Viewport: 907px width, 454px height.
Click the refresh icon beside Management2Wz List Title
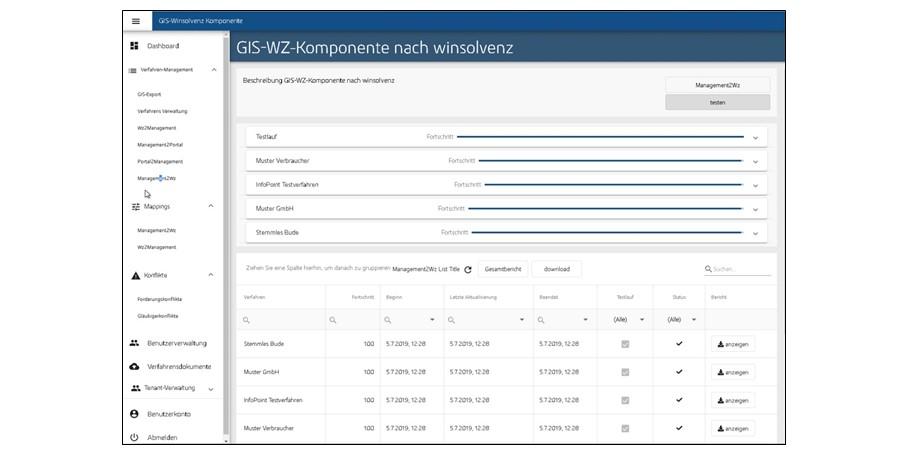click(467, 270)
